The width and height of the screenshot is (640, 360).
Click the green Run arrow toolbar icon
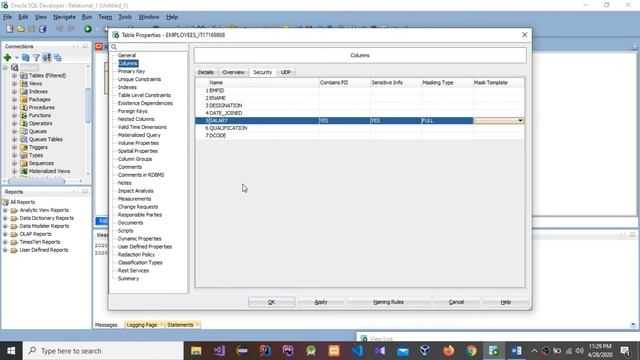tap(88, 29)
